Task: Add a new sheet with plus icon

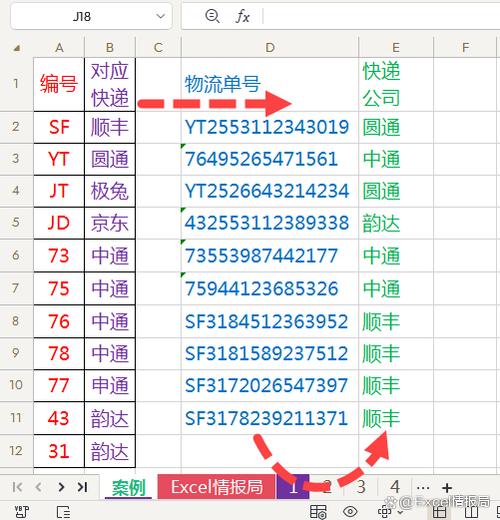Action: click(447, 488)
